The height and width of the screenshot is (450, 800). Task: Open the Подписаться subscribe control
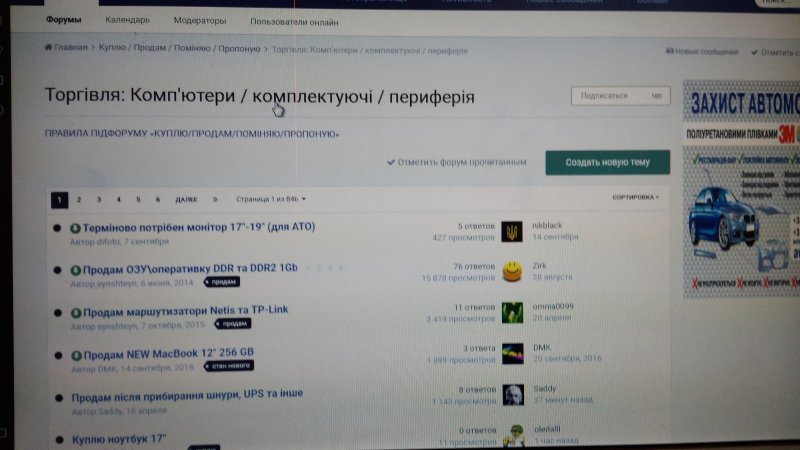pos(620,96)
